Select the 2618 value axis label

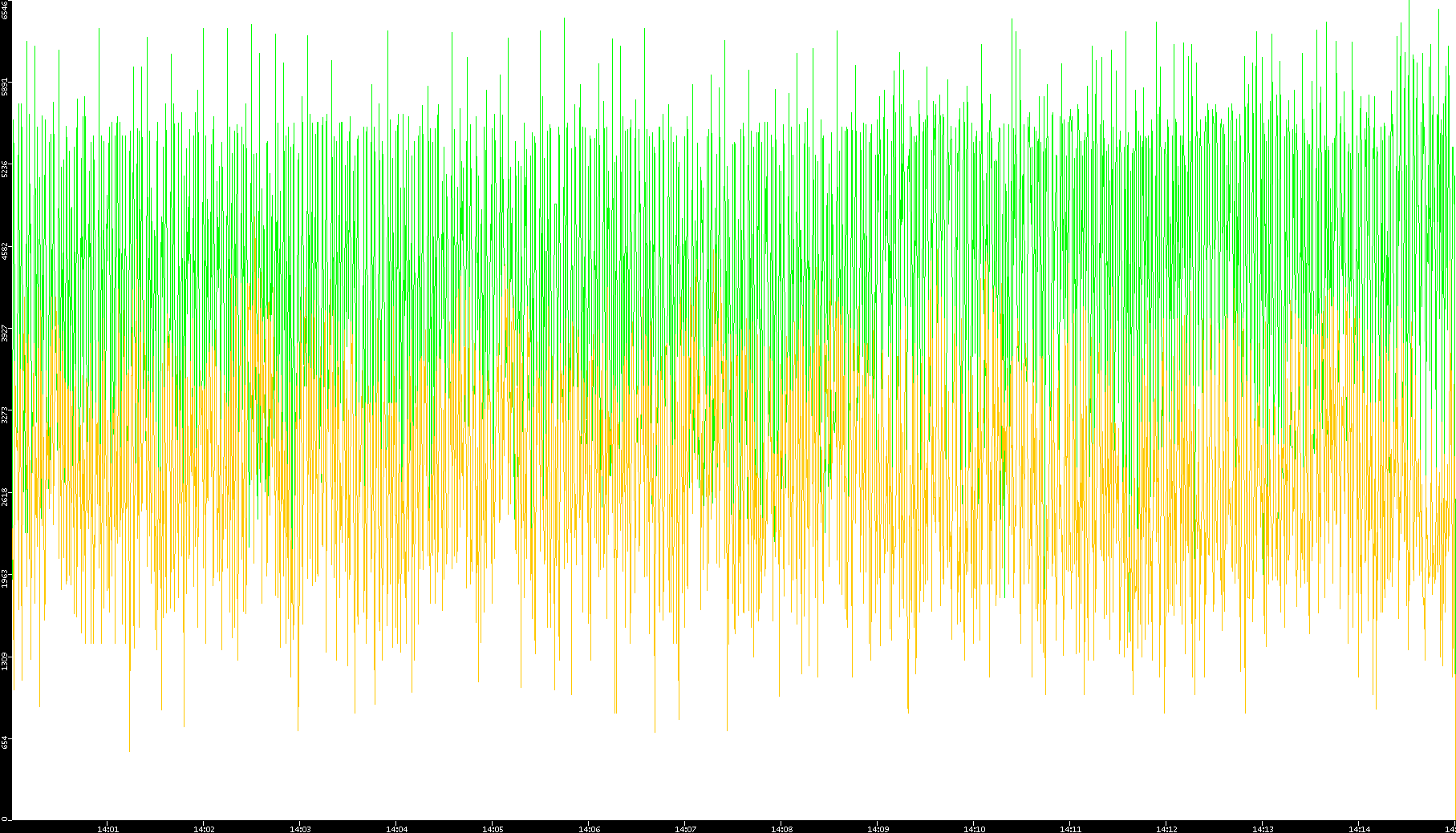pyautogui.click(x=6, y=496)
